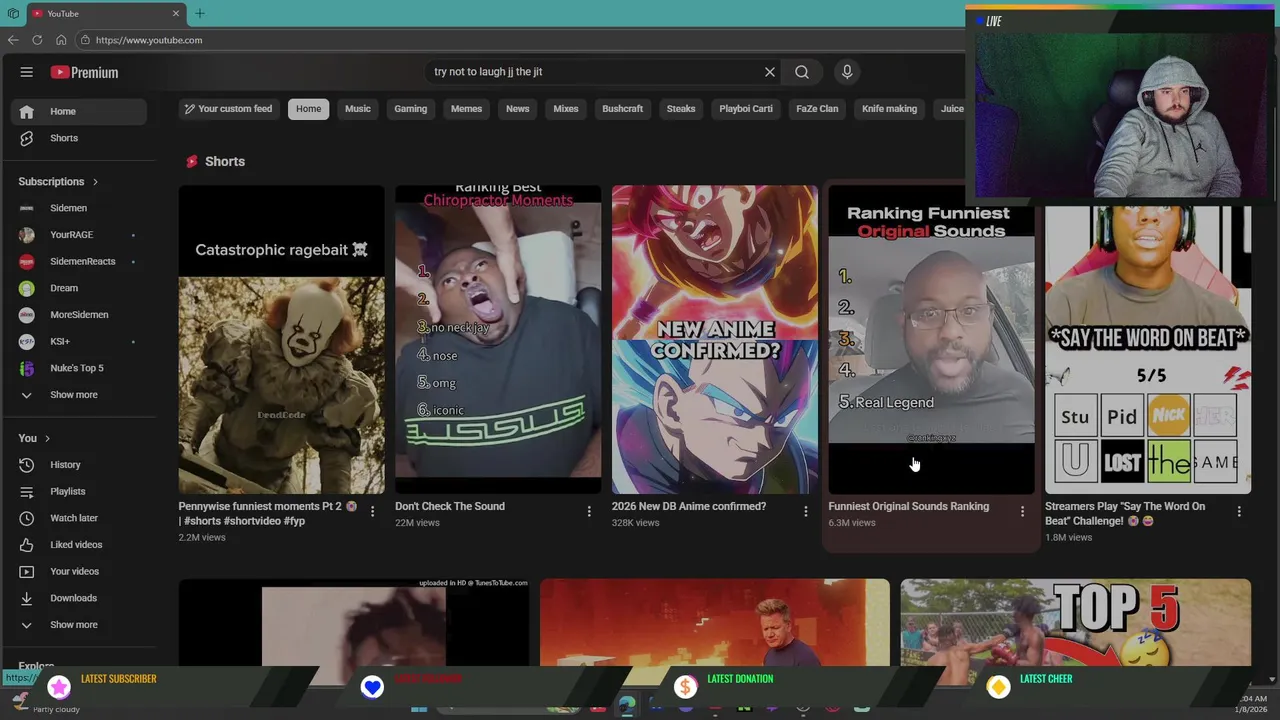1280x720 pixels.
Task: Open Liked videos
Action: tap(78, 545)
